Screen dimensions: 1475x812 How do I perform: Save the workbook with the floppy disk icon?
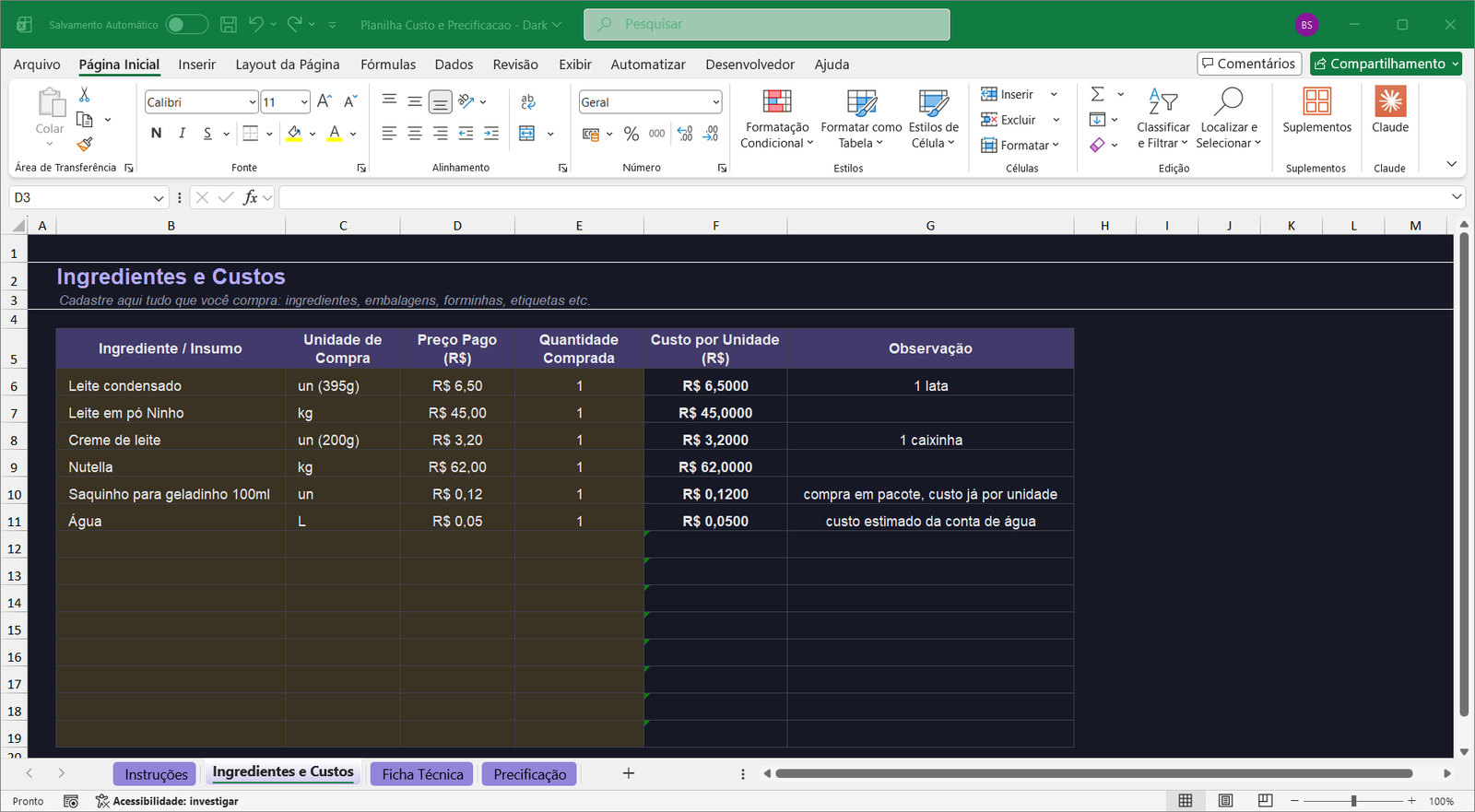click(229, 25)
